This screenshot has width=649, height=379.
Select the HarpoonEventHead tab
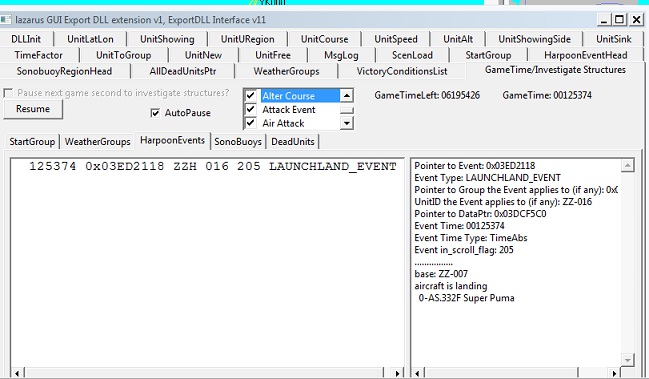point(586,55)
